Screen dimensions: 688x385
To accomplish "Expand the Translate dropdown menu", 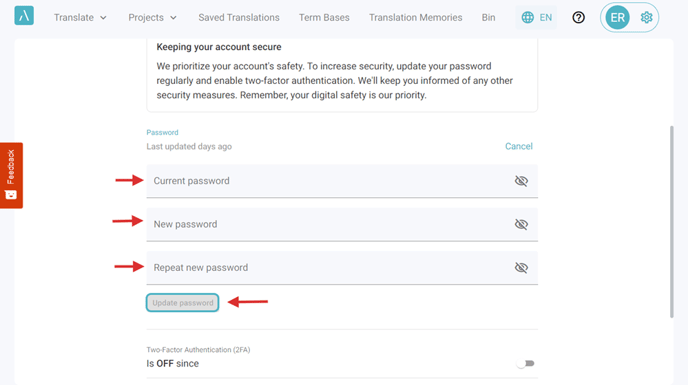I will click(x=80, y=18).
